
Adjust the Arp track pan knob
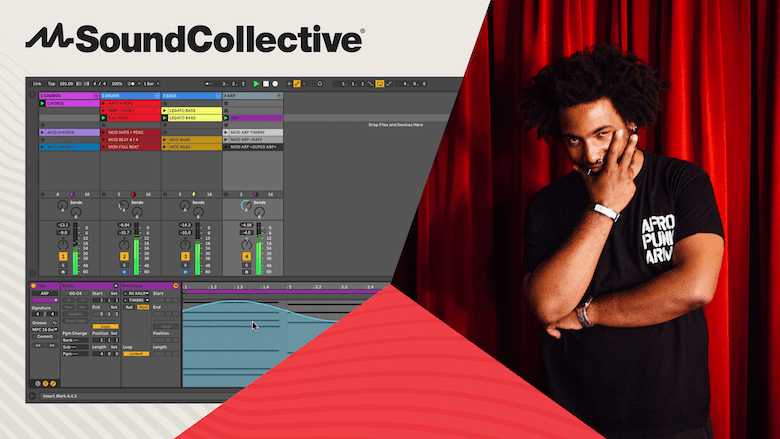coord(247,245)
